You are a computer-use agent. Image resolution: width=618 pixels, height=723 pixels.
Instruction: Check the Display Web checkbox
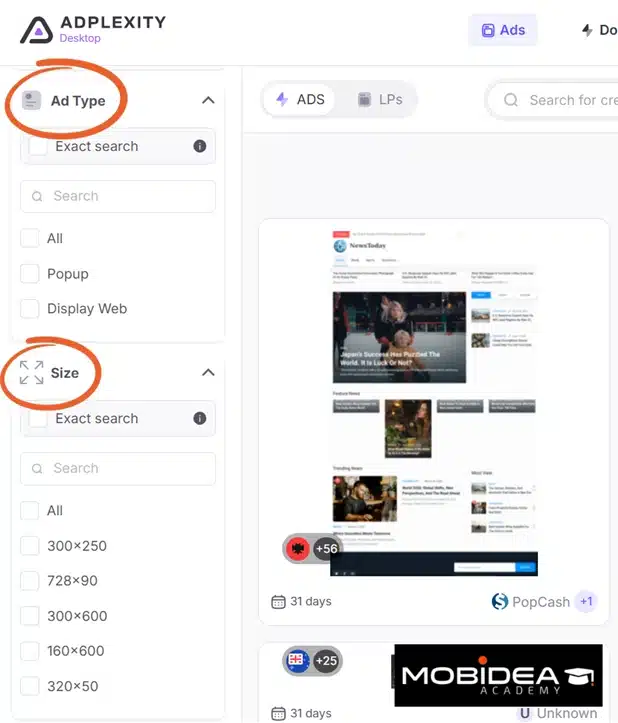30,308
